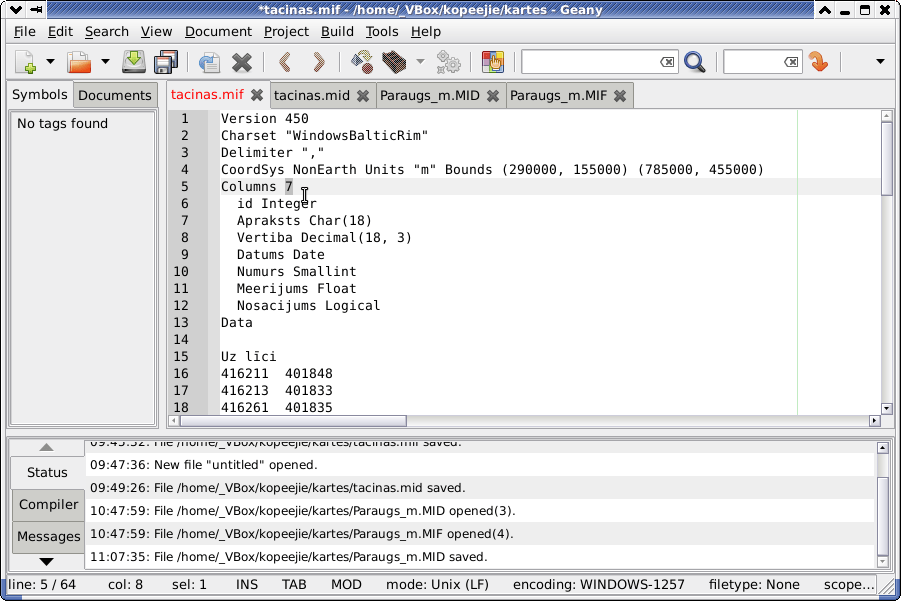
Task: Click the 'Apraksts Char(18)' line
Action: click(305, 221)
